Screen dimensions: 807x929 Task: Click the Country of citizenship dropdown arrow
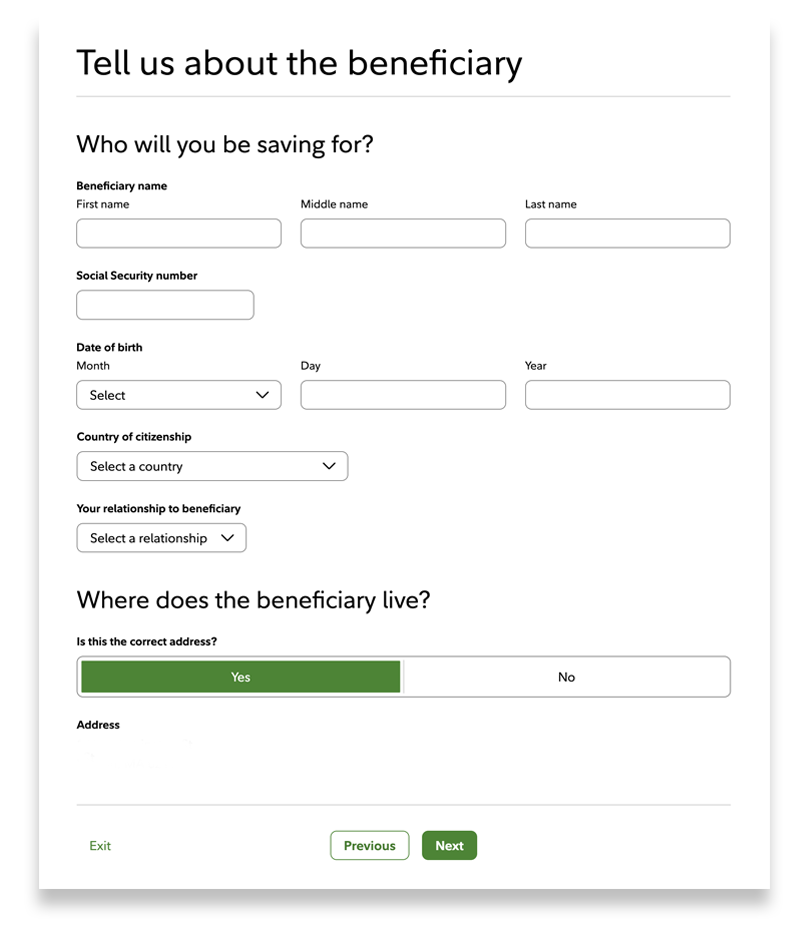click(x=330, y=466)
